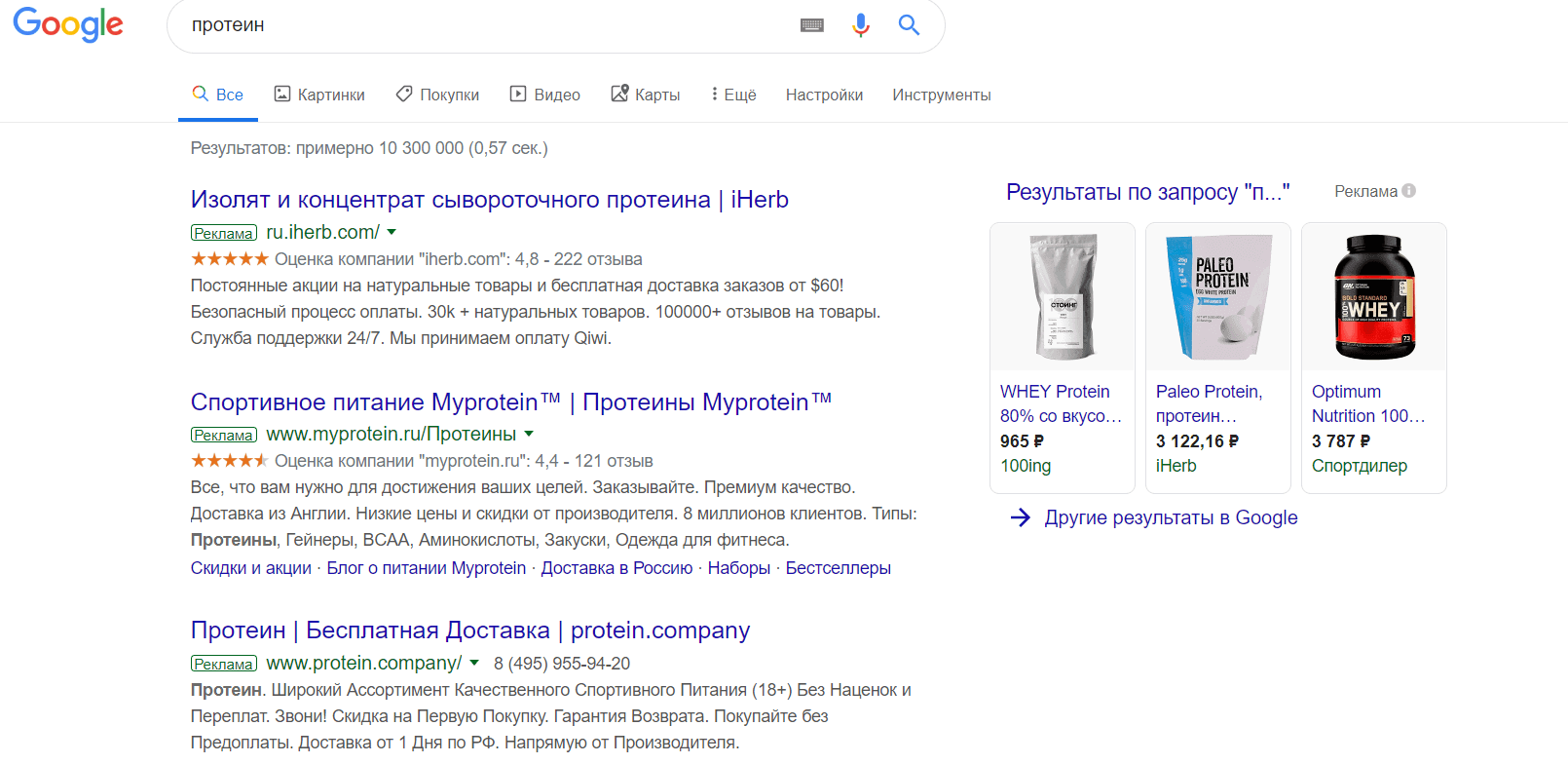
Task: Click arrow icon beside Другие результаты в Google
Action: pyautogui.click(x=1021, y=517)
